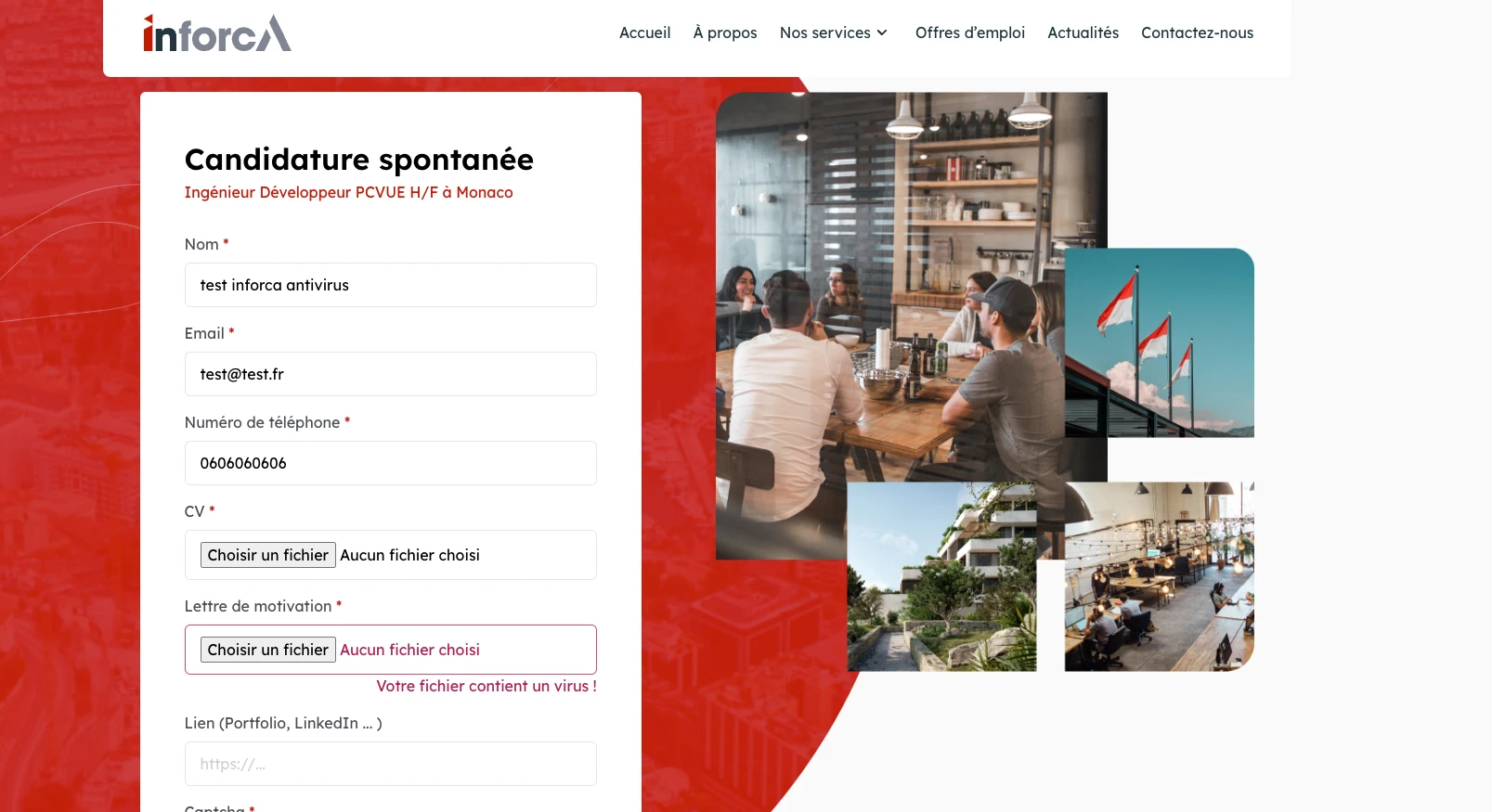Click the Monaco flags photo
1492x812 pixels.
(x=1161, y=342)
